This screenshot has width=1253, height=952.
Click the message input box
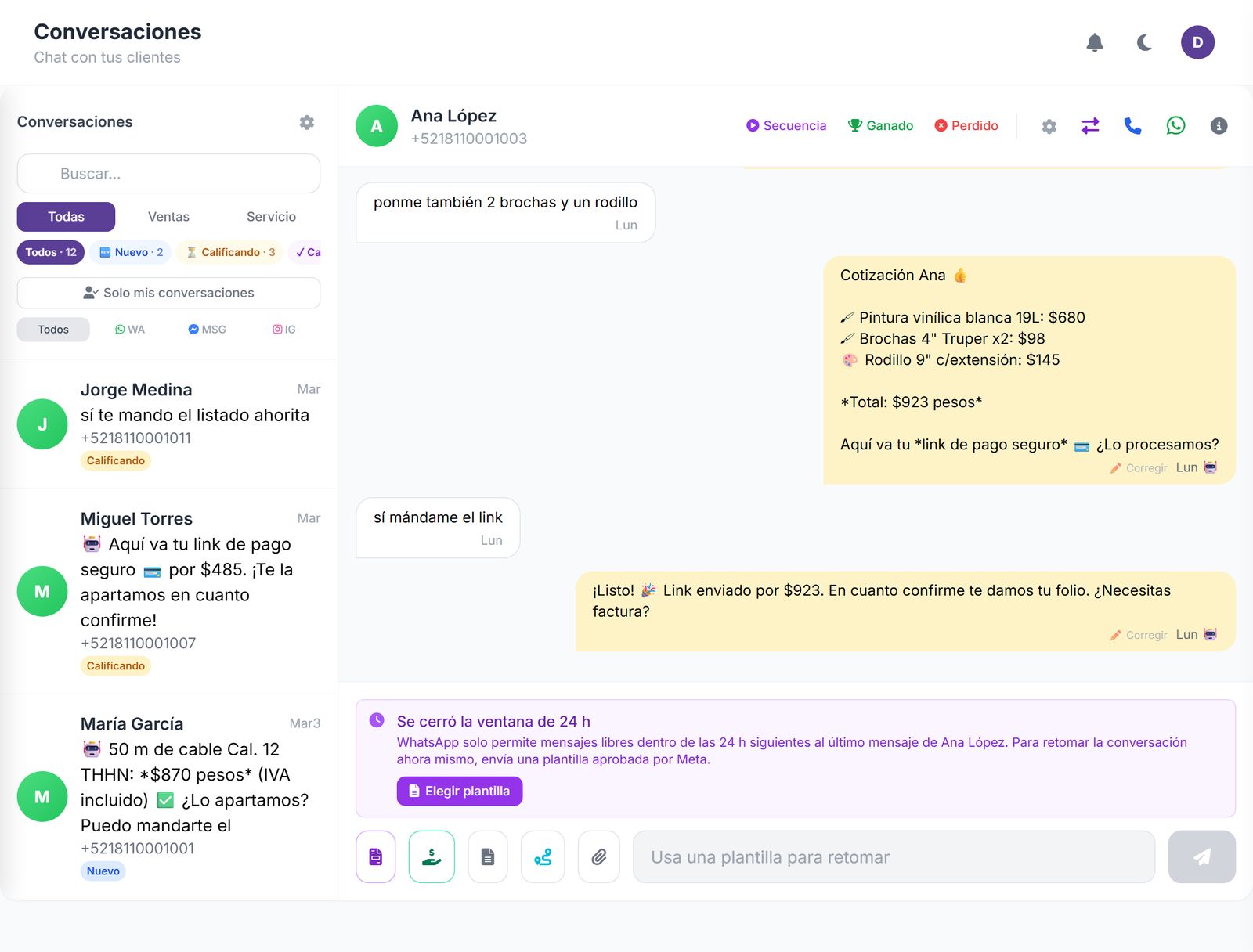[894, 857]
